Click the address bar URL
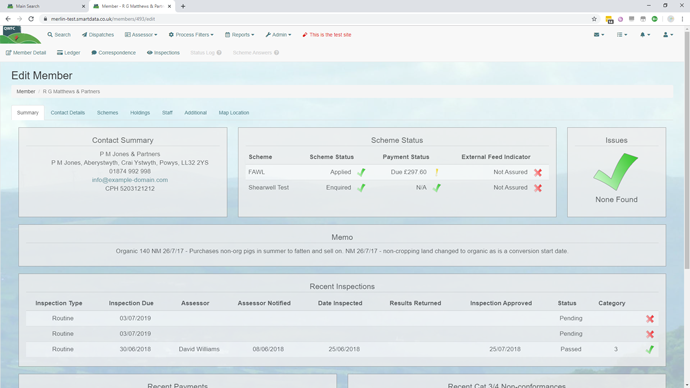690x388 pixels. 103,19
